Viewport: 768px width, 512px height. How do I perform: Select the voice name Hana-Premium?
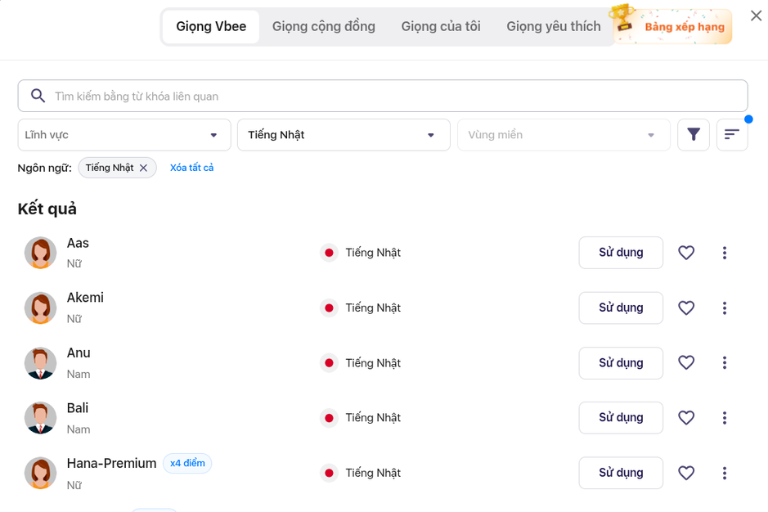(111, 463)
